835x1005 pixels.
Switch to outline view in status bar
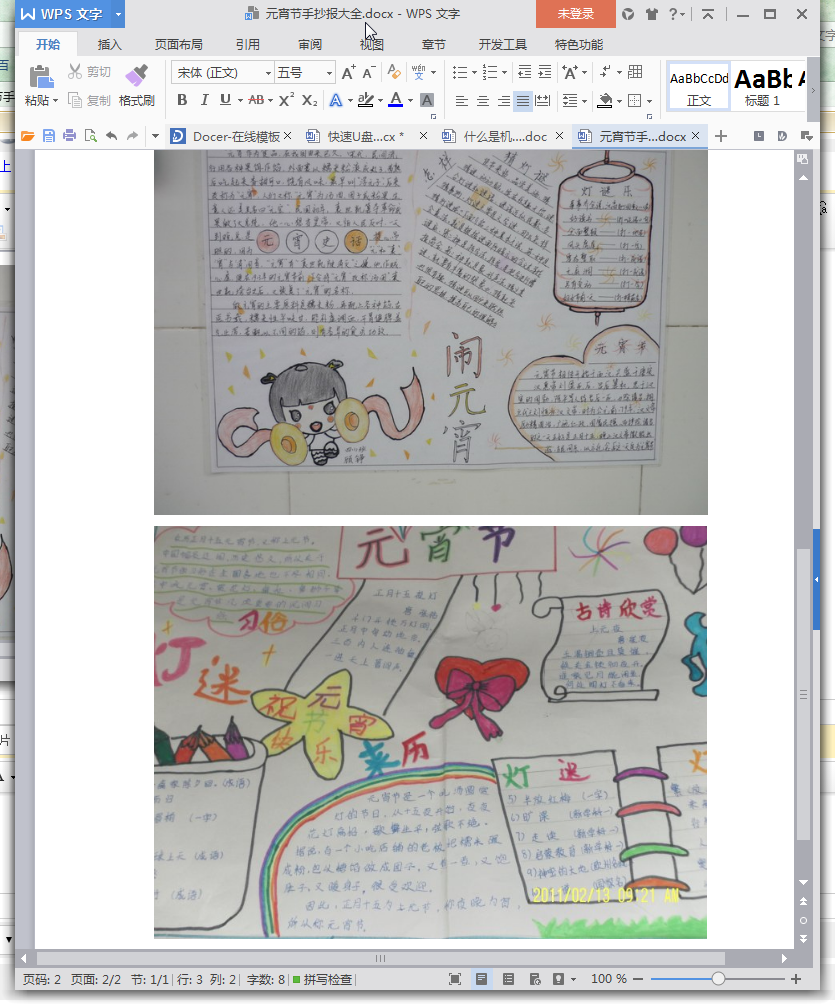(x=508, y=979)
